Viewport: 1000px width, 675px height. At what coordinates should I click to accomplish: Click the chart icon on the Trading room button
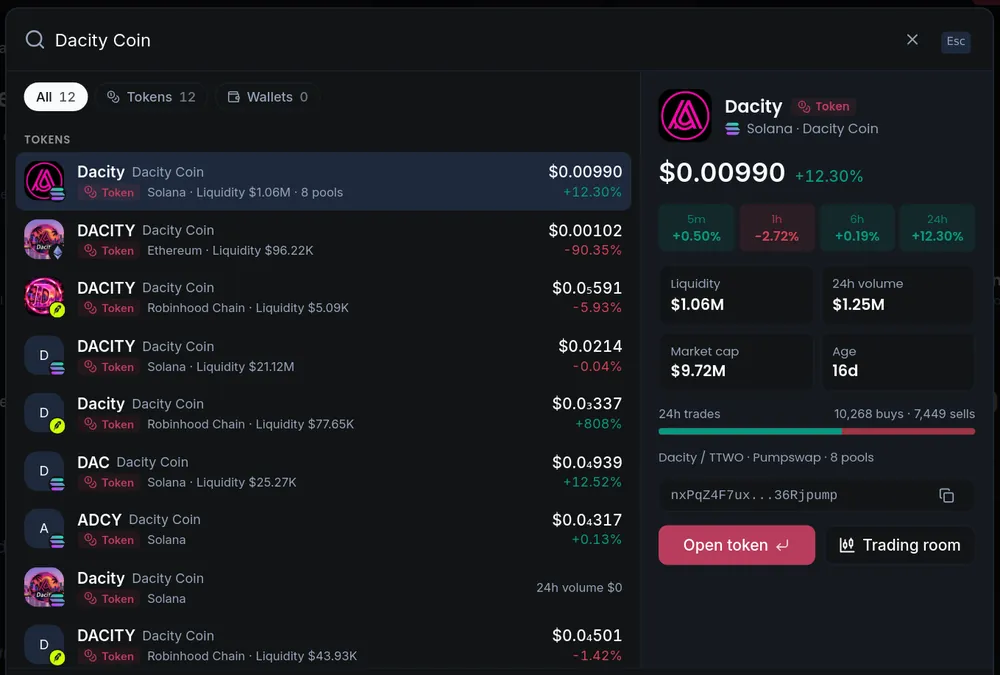847,545
